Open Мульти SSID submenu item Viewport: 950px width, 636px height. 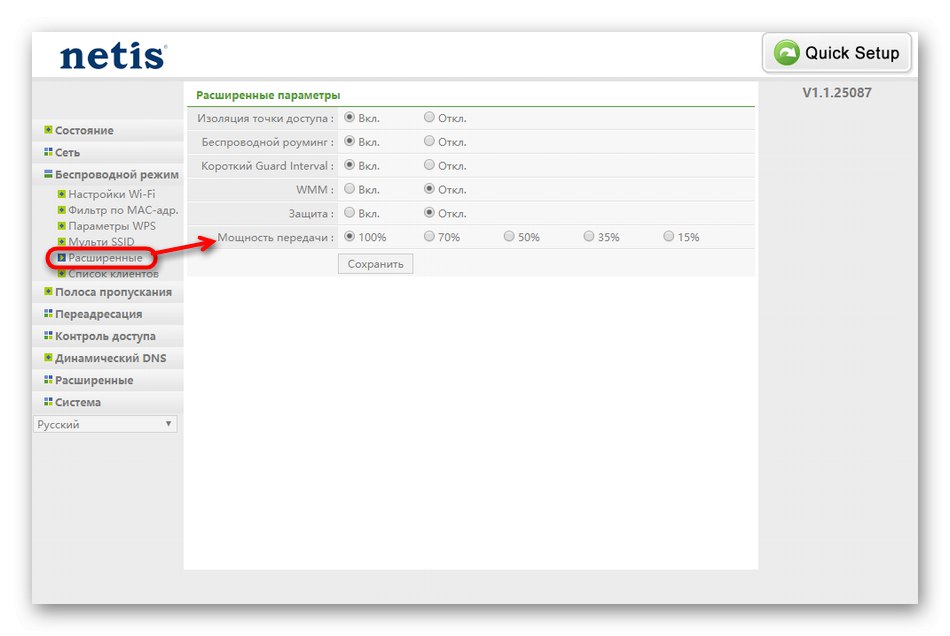pyautogui.click(x=101, y=242)
